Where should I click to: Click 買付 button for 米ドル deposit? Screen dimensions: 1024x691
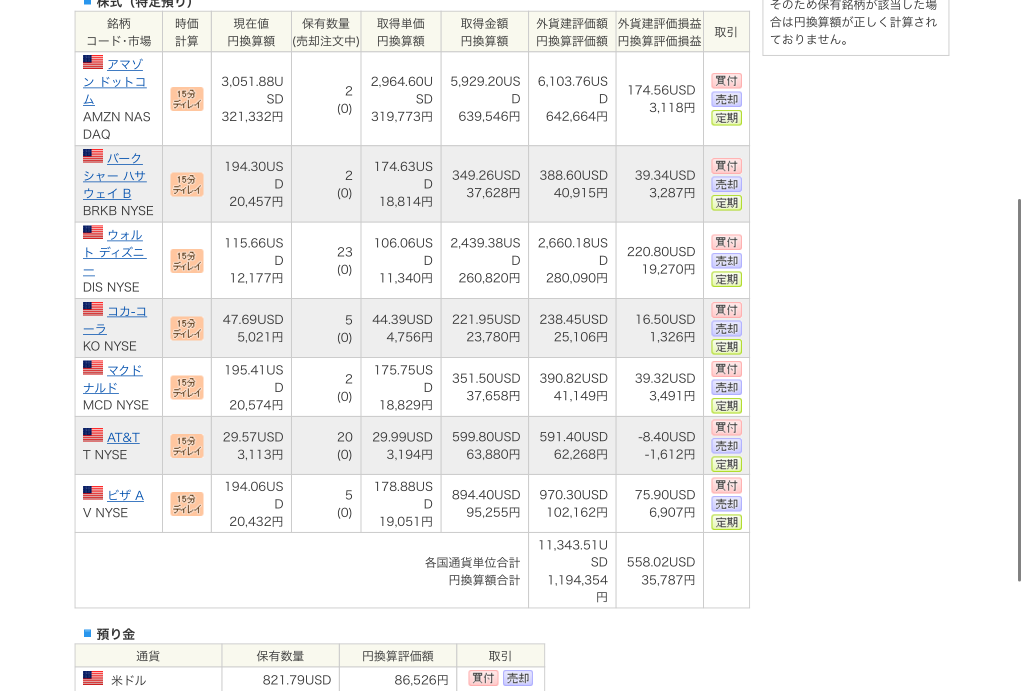(483, 678)
